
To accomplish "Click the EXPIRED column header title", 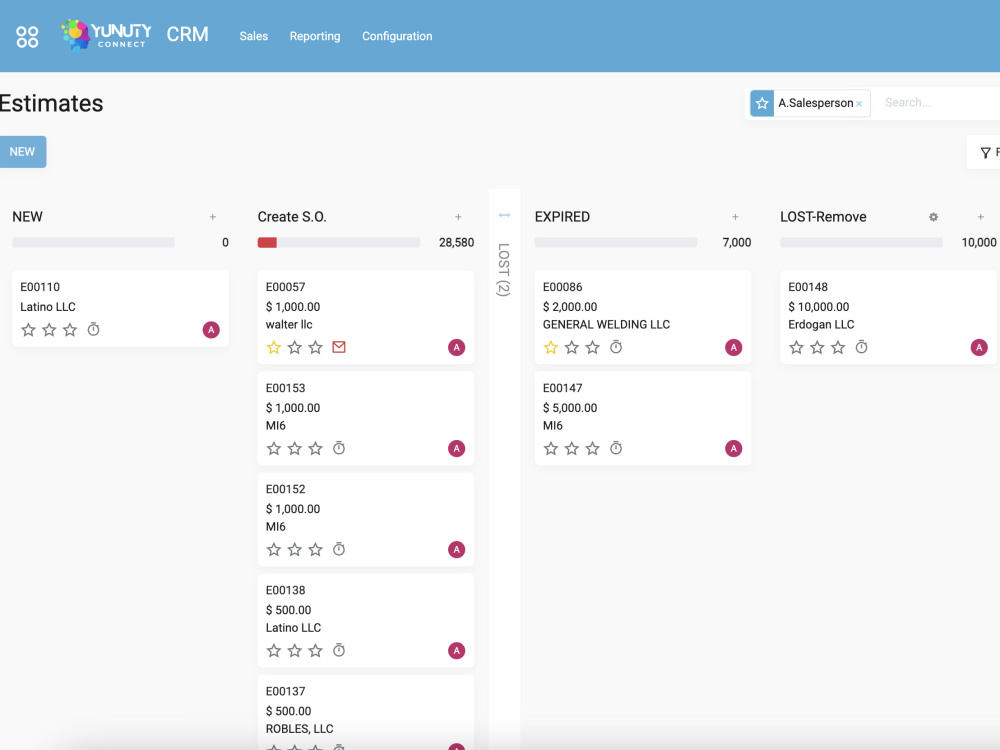I will pyautogui.click(x=562, y=217).
